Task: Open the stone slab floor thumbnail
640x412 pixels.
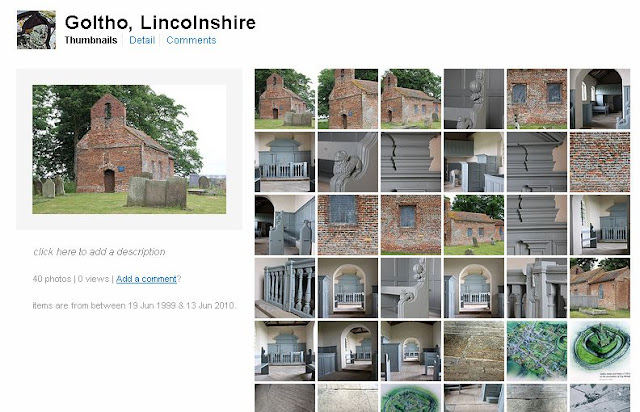Action: [474, 351]
